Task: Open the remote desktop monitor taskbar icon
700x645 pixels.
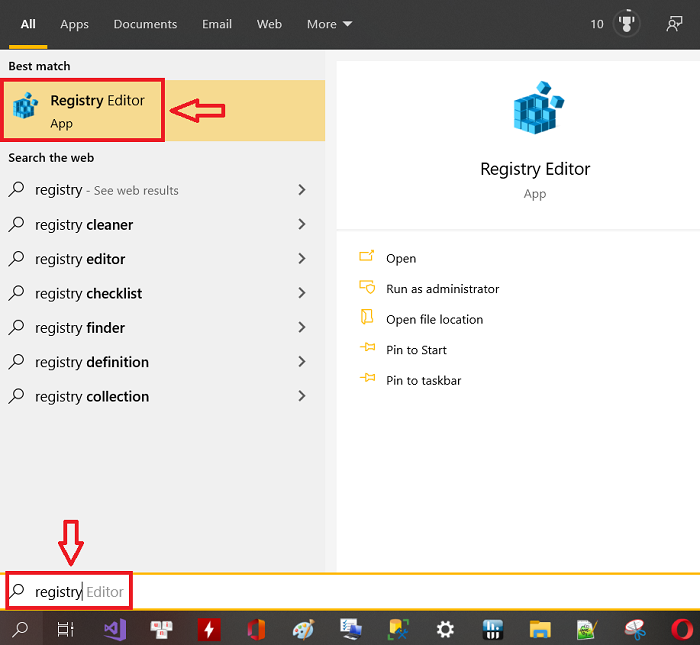Action: pyautogui.click(x=351, y=629)
